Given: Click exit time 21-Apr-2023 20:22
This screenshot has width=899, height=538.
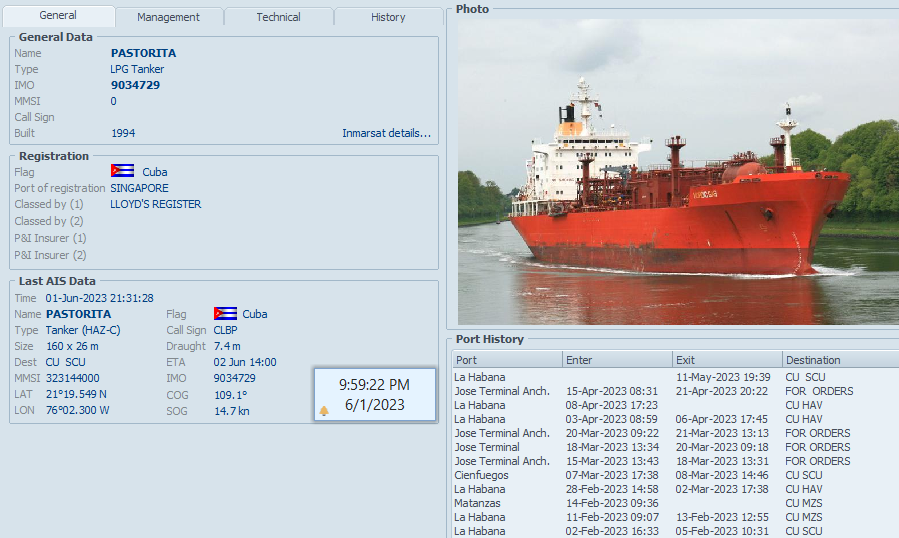Looking at the screenshot, I should (722, 391).
